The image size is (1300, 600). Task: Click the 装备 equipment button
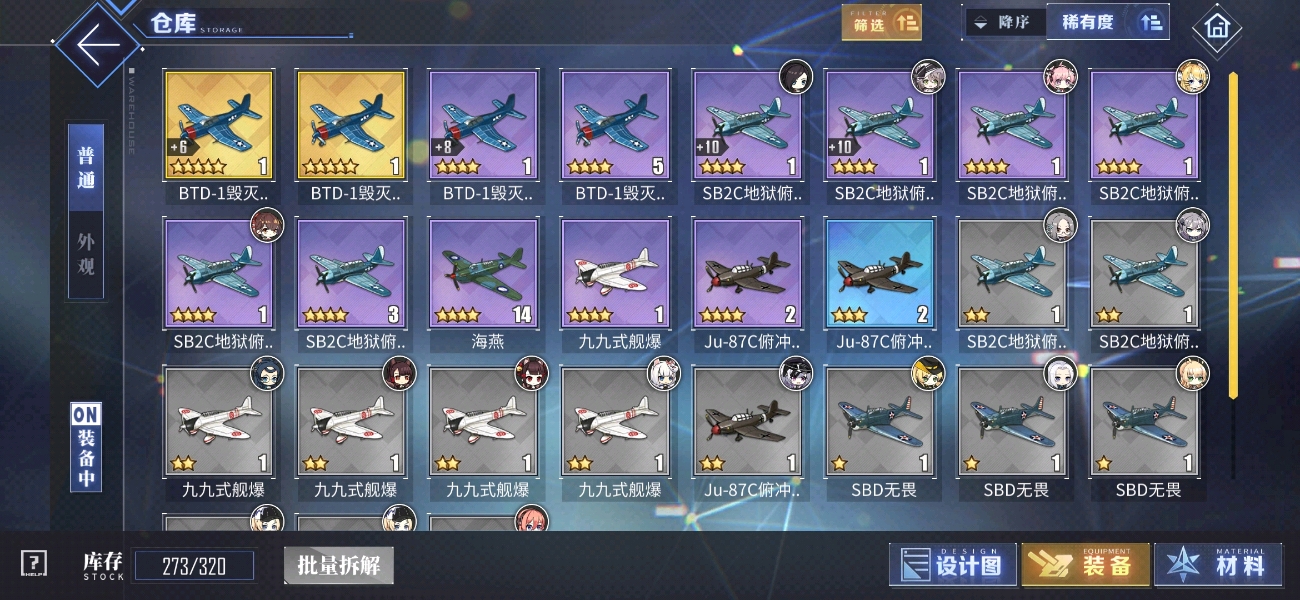(1085, 565)
